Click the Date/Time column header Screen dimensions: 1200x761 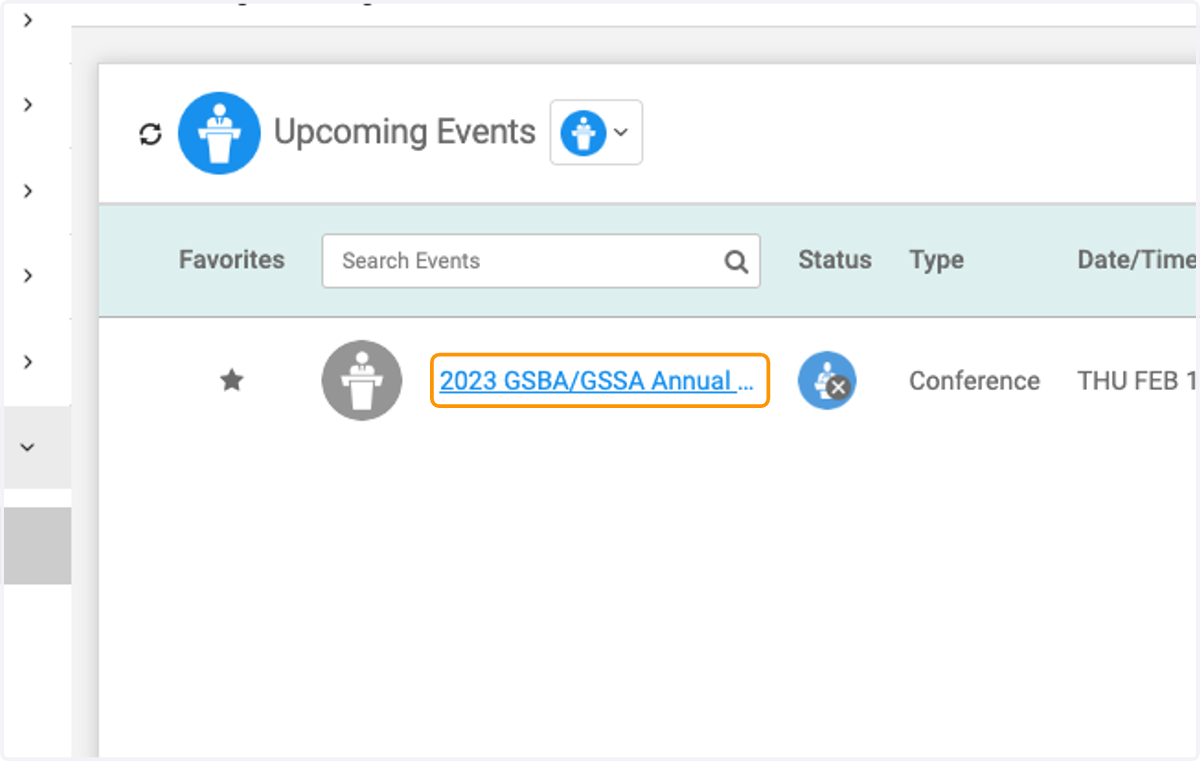[1137, 260]
